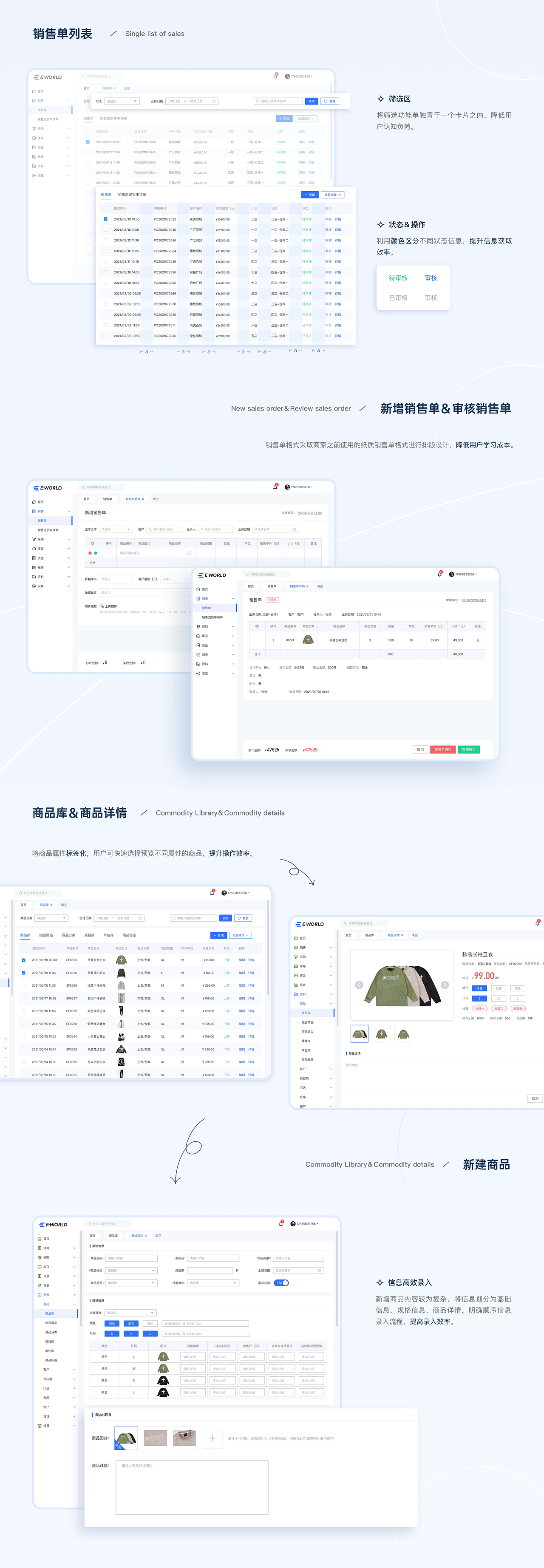Switch to 销售退货申请单 tab in front sales list
The width and height of the screenshot is (544, 1568).
tap(132, 195)
